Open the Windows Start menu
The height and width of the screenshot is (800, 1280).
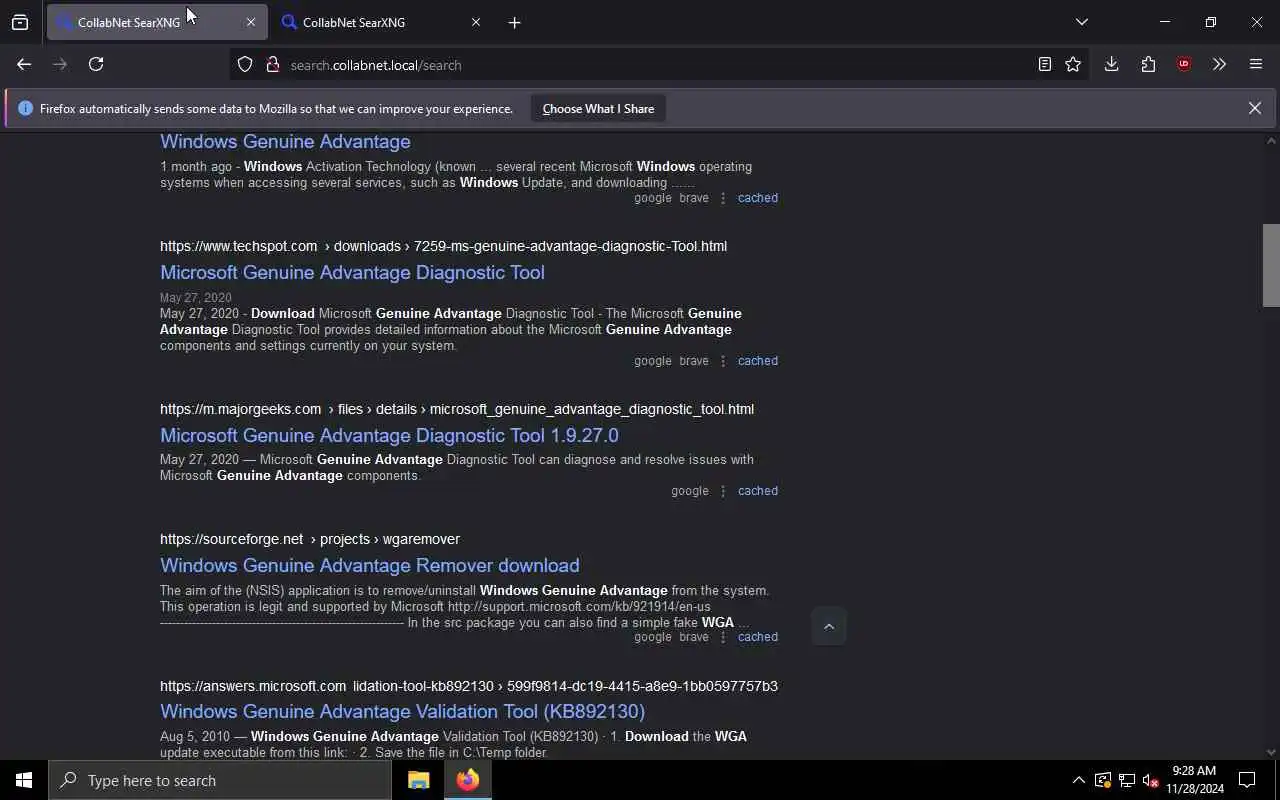[24, 780]
